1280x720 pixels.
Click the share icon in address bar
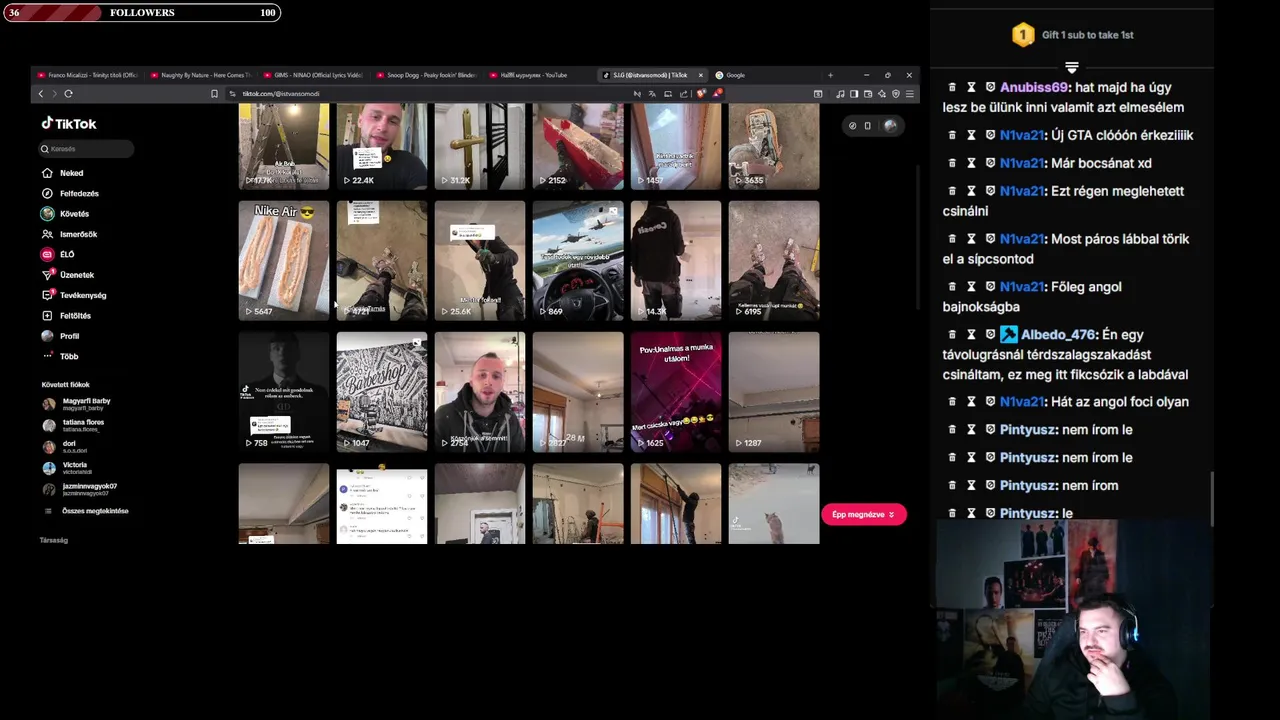click(683, 94)
